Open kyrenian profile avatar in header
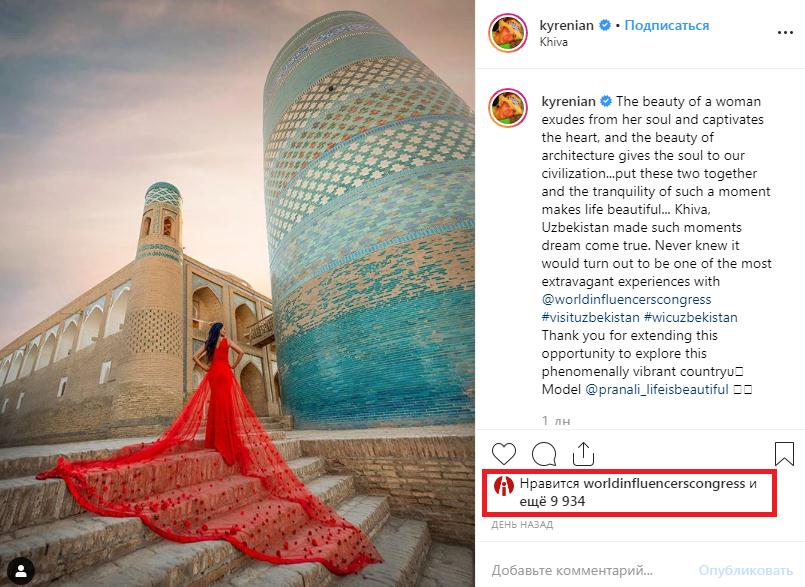Screen dimensions: 805x587 tap(508, 32)
